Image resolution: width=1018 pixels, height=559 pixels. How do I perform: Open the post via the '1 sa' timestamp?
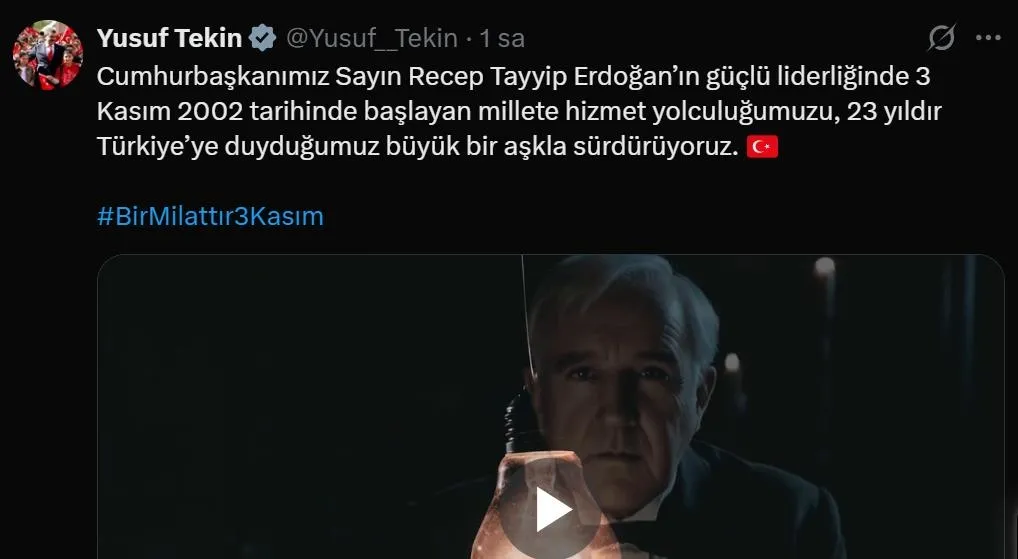(502, 38)
